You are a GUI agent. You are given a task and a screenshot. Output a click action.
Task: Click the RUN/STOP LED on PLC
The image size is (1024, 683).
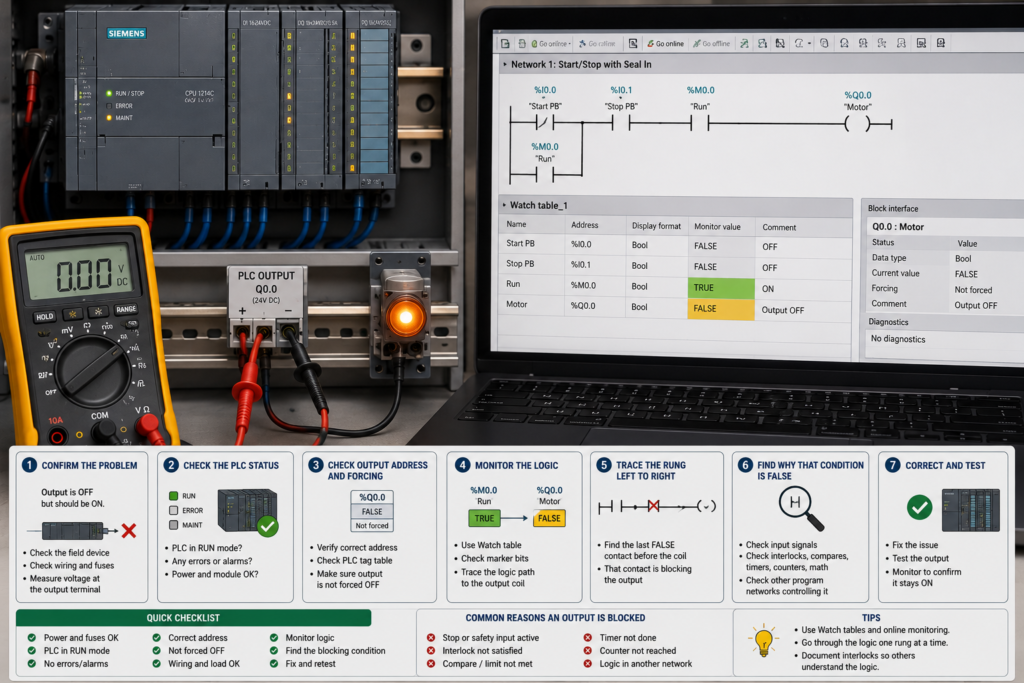pos(109,93)
